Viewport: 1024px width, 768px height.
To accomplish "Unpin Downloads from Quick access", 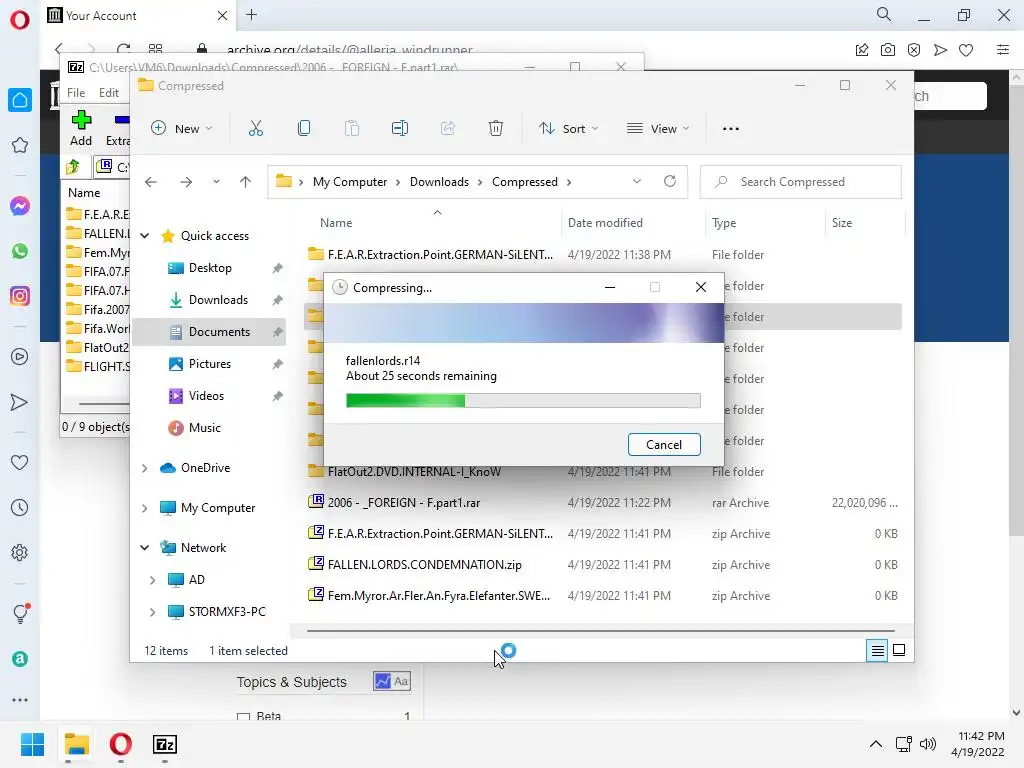I will point(278,300).
